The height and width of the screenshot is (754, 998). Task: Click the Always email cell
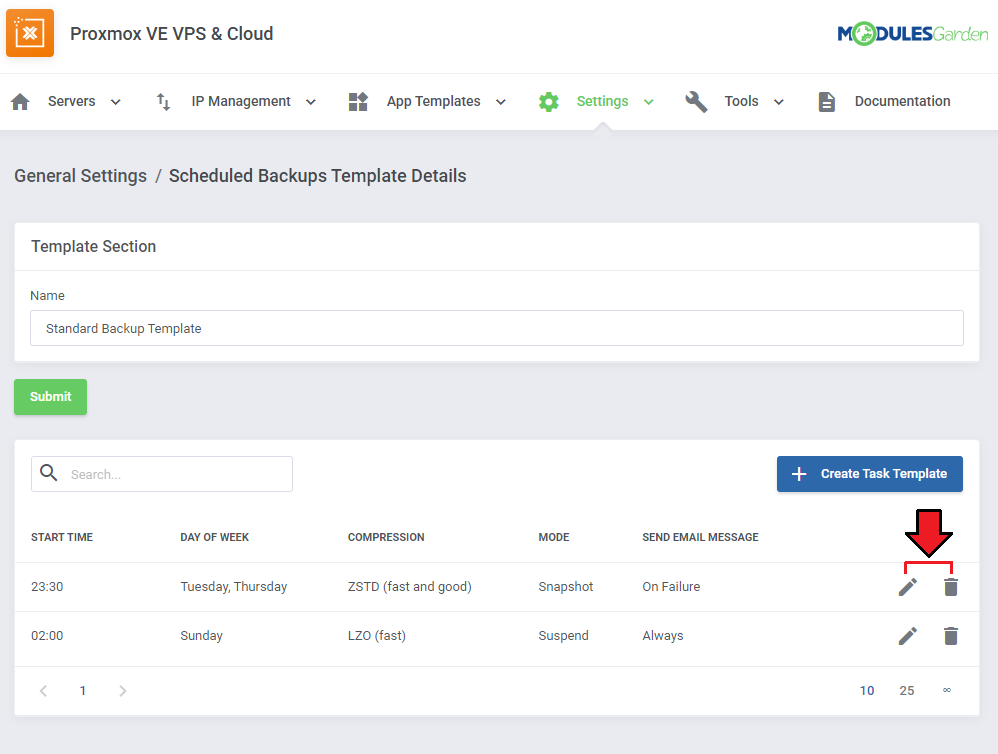tap(663, 636)
